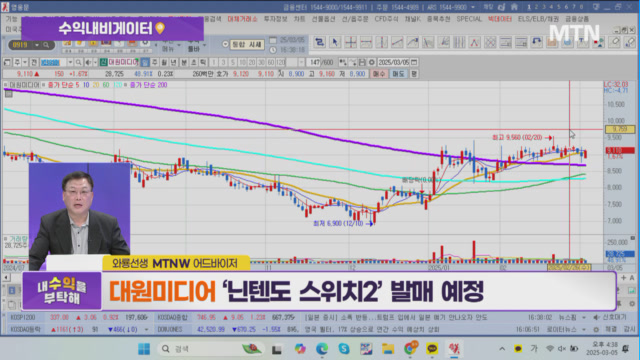This screenshot has height=360, width=640.
Task: Select the 년 (yearly) period toggle
Action: click(173, 62)
